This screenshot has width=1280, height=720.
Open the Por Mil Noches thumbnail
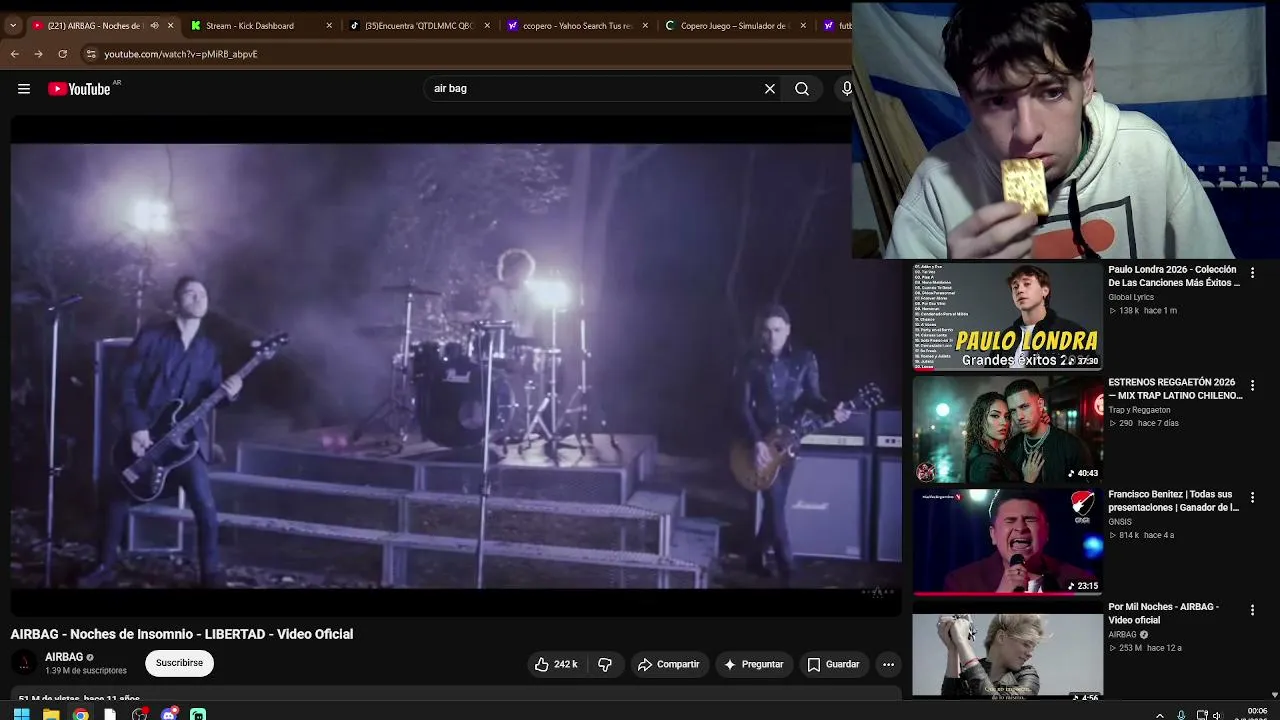point(1007,656)
